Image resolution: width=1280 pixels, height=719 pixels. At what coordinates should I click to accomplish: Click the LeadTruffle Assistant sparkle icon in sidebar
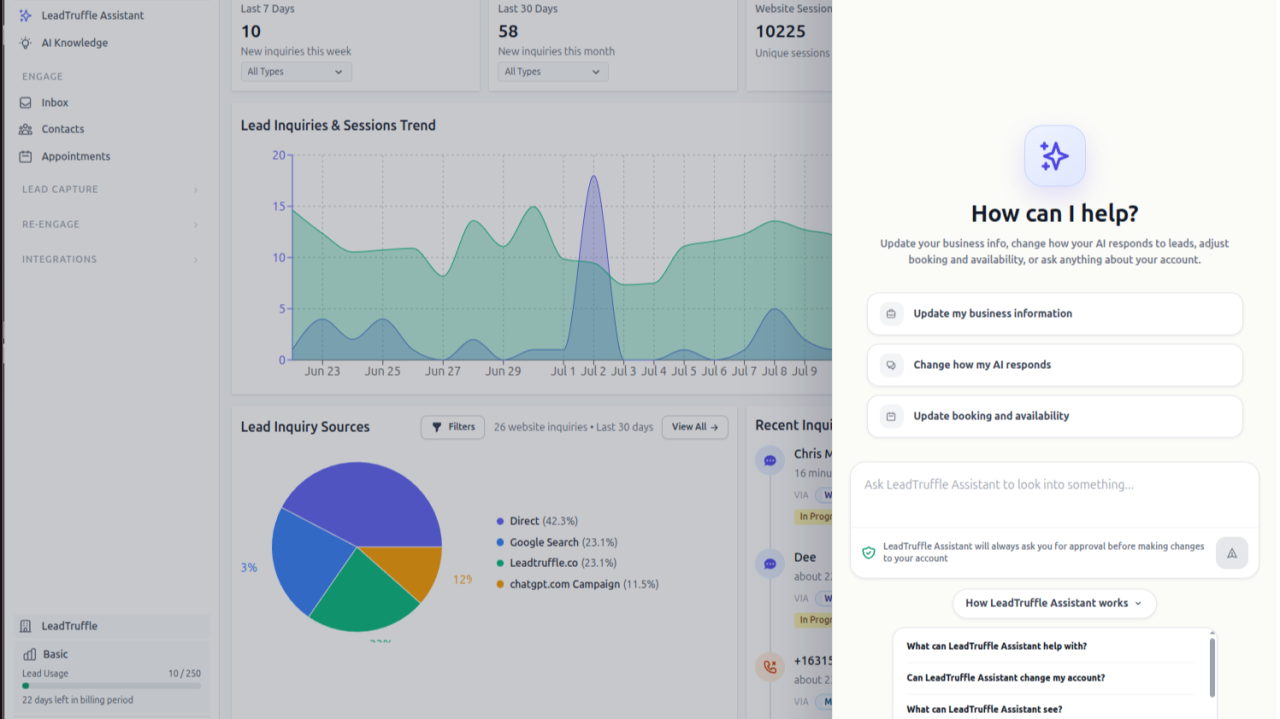(26, 16)
